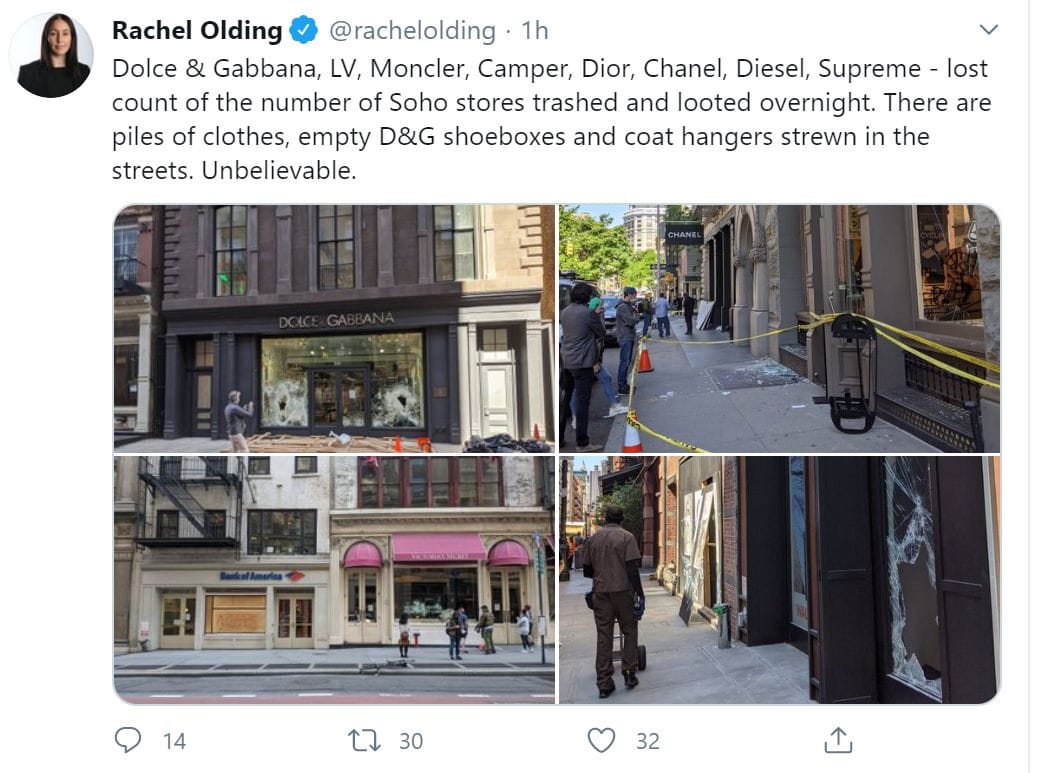Click the reply count 14
1042x773 pixels.
point(174,741)
